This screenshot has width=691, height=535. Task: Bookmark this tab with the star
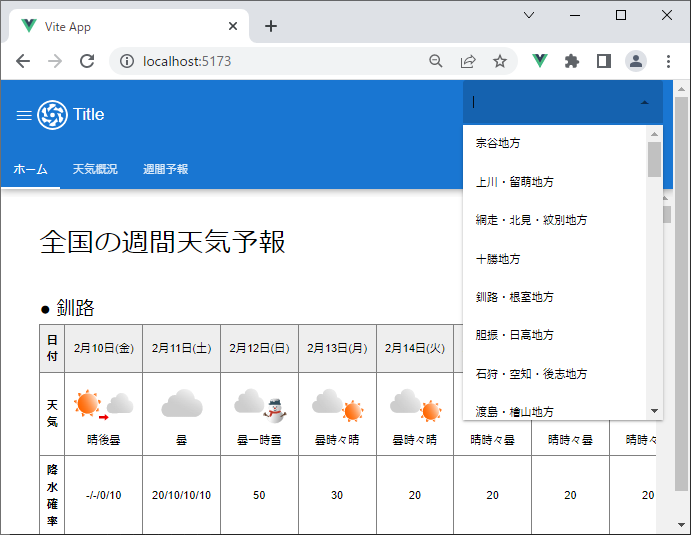(x=500, y=61)
